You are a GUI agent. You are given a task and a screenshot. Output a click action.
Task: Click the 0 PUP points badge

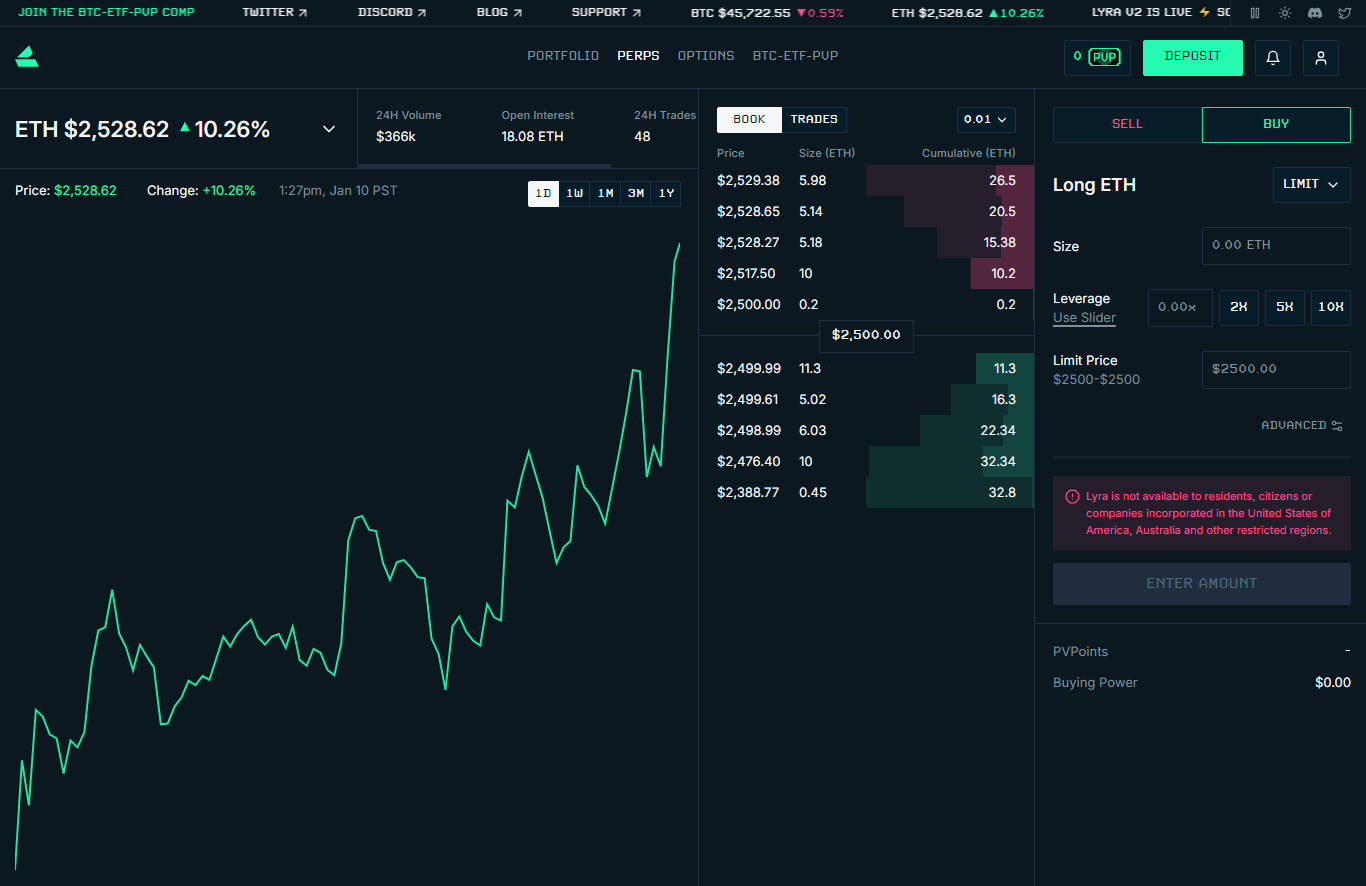(x=1097, y=57)
